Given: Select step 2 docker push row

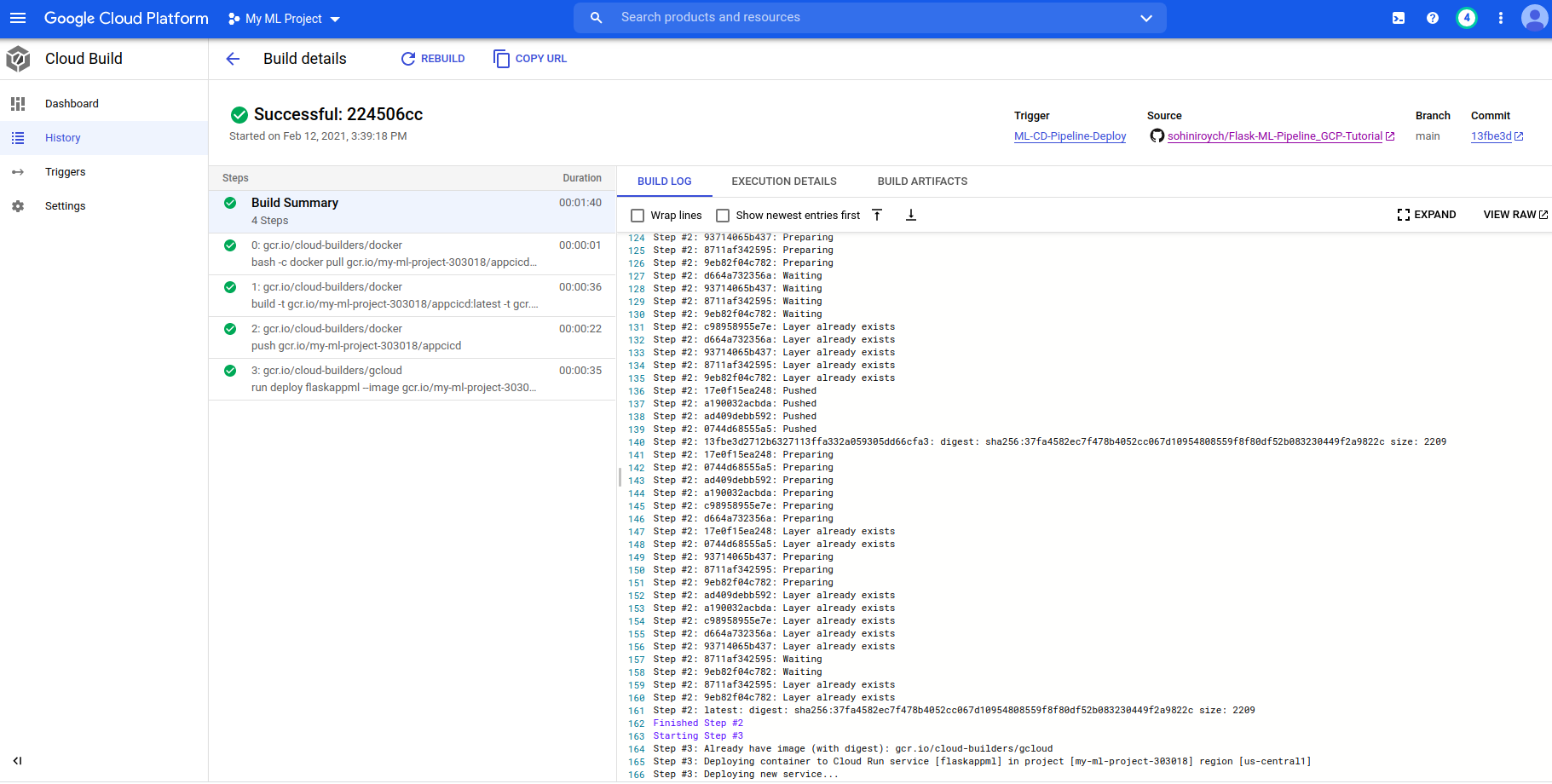Looking at the screenshot, I should pyautogui.click(x=413, y=337).
